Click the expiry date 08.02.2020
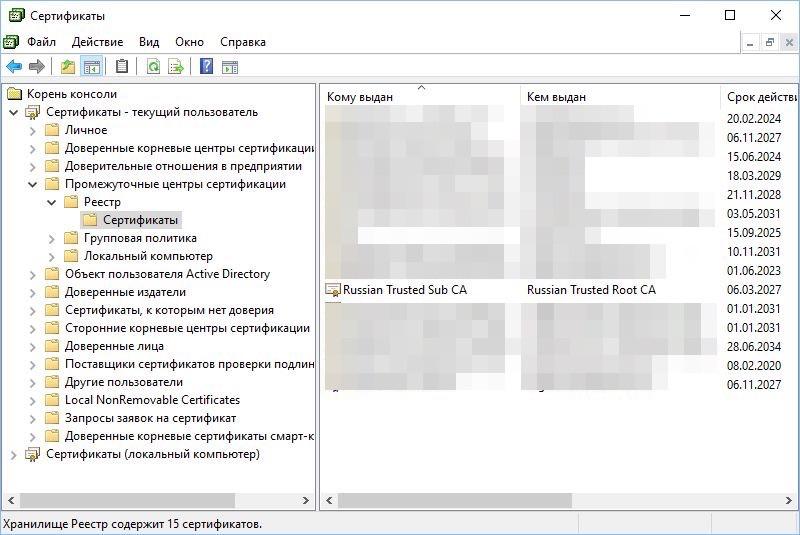 (x=754, y=366)
